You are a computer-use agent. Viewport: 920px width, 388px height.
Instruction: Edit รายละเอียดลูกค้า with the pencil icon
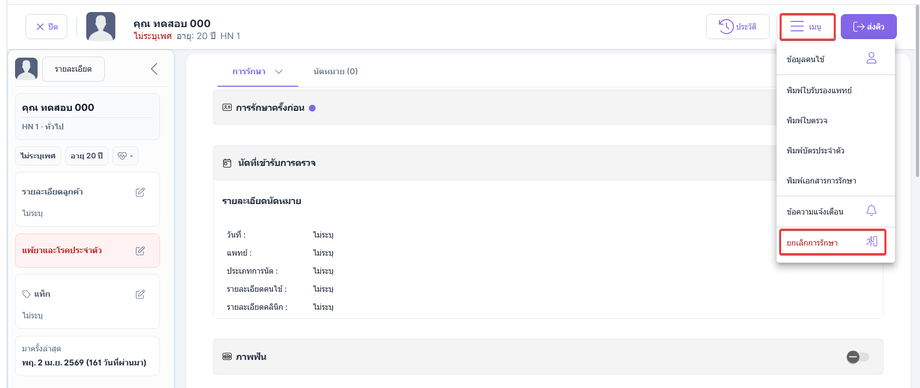point(140,192)
